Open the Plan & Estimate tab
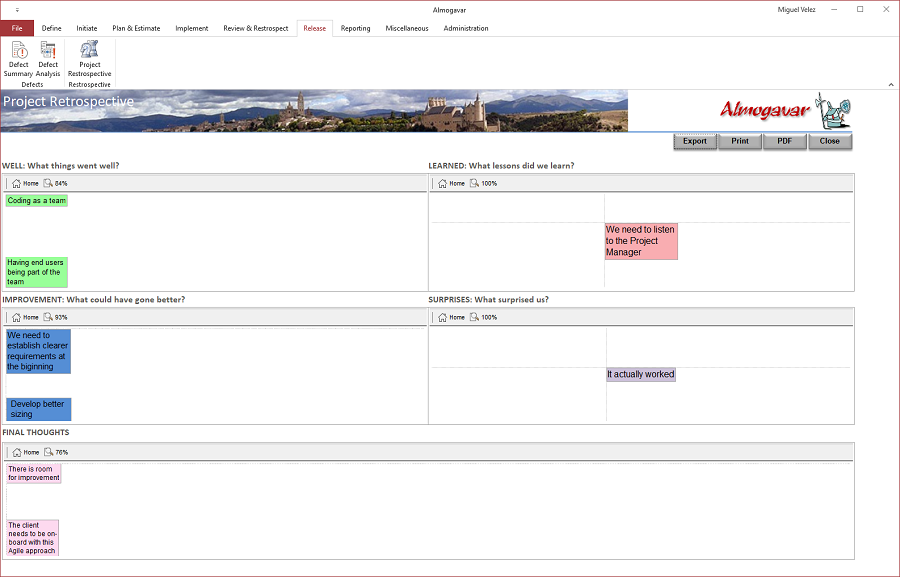The image size is (900, 577). click(x=136, y=28)
